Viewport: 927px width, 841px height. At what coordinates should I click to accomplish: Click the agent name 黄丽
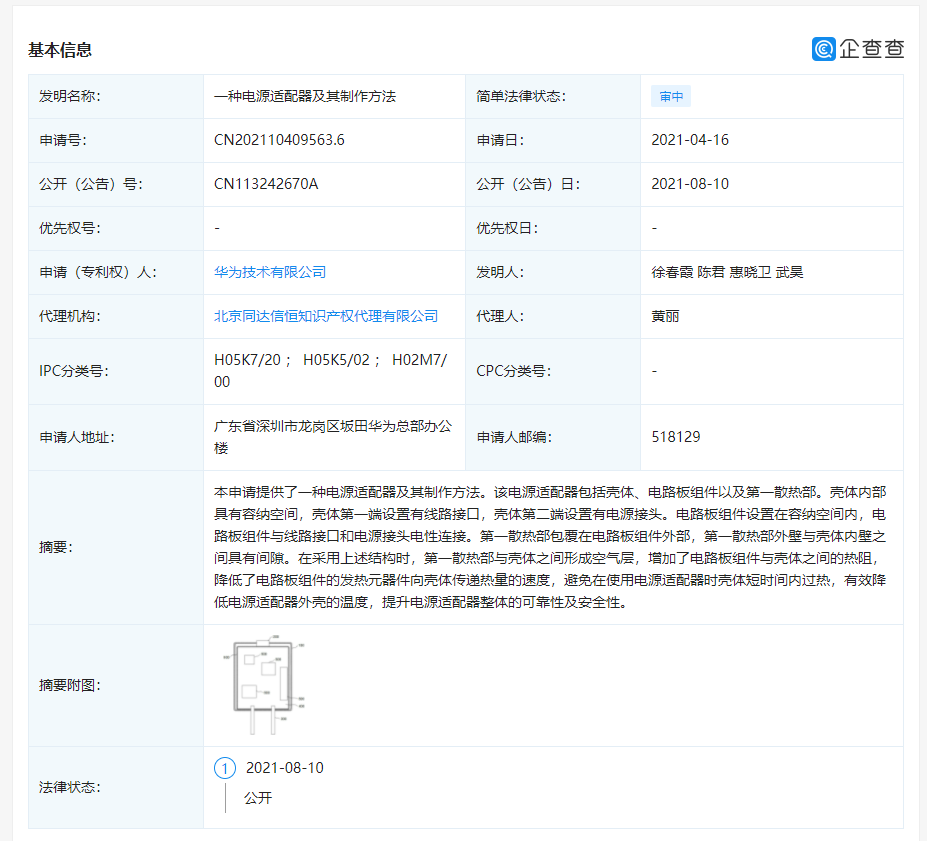665,316
